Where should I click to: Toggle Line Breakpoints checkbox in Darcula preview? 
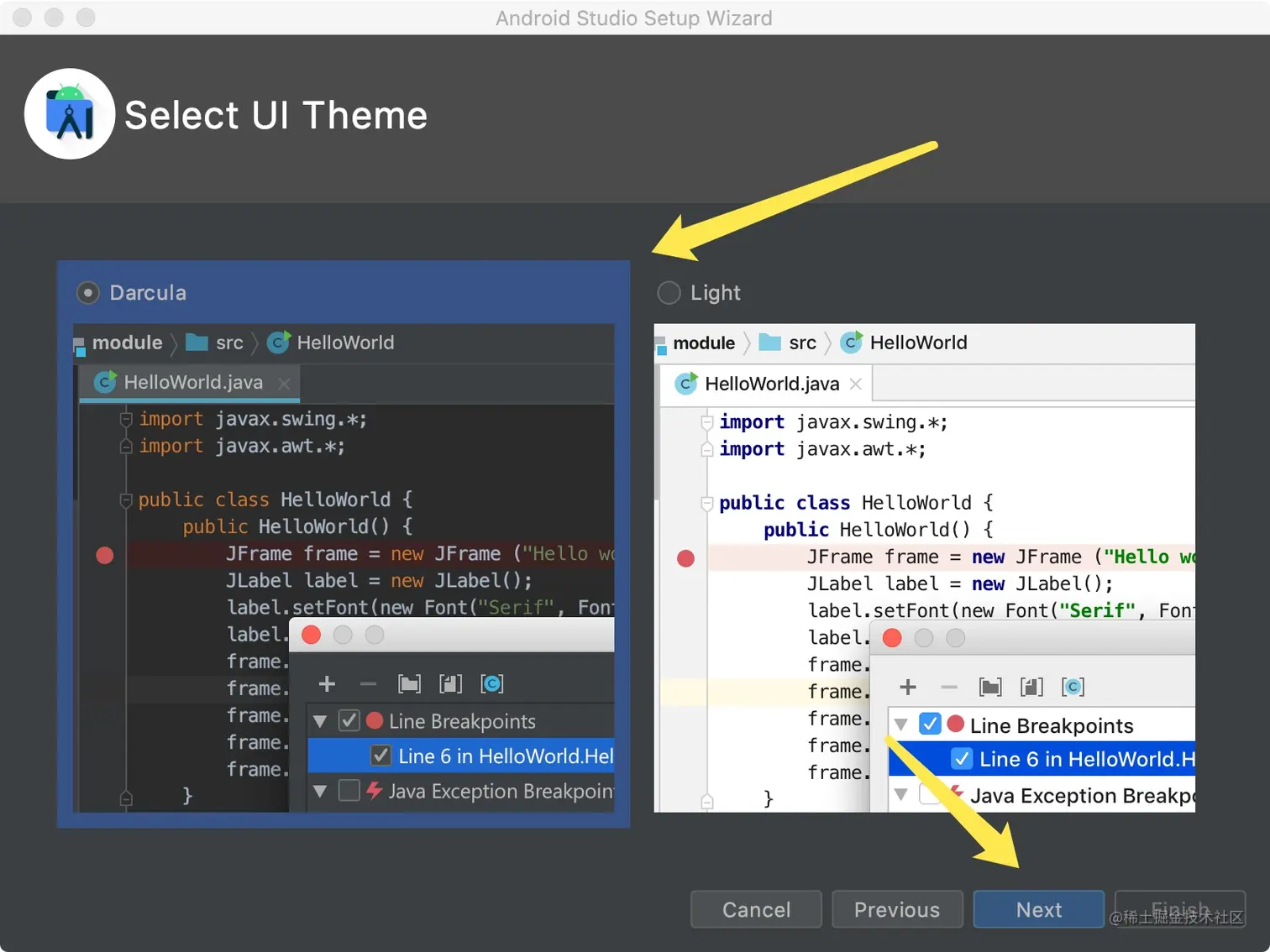pos(349,720)
